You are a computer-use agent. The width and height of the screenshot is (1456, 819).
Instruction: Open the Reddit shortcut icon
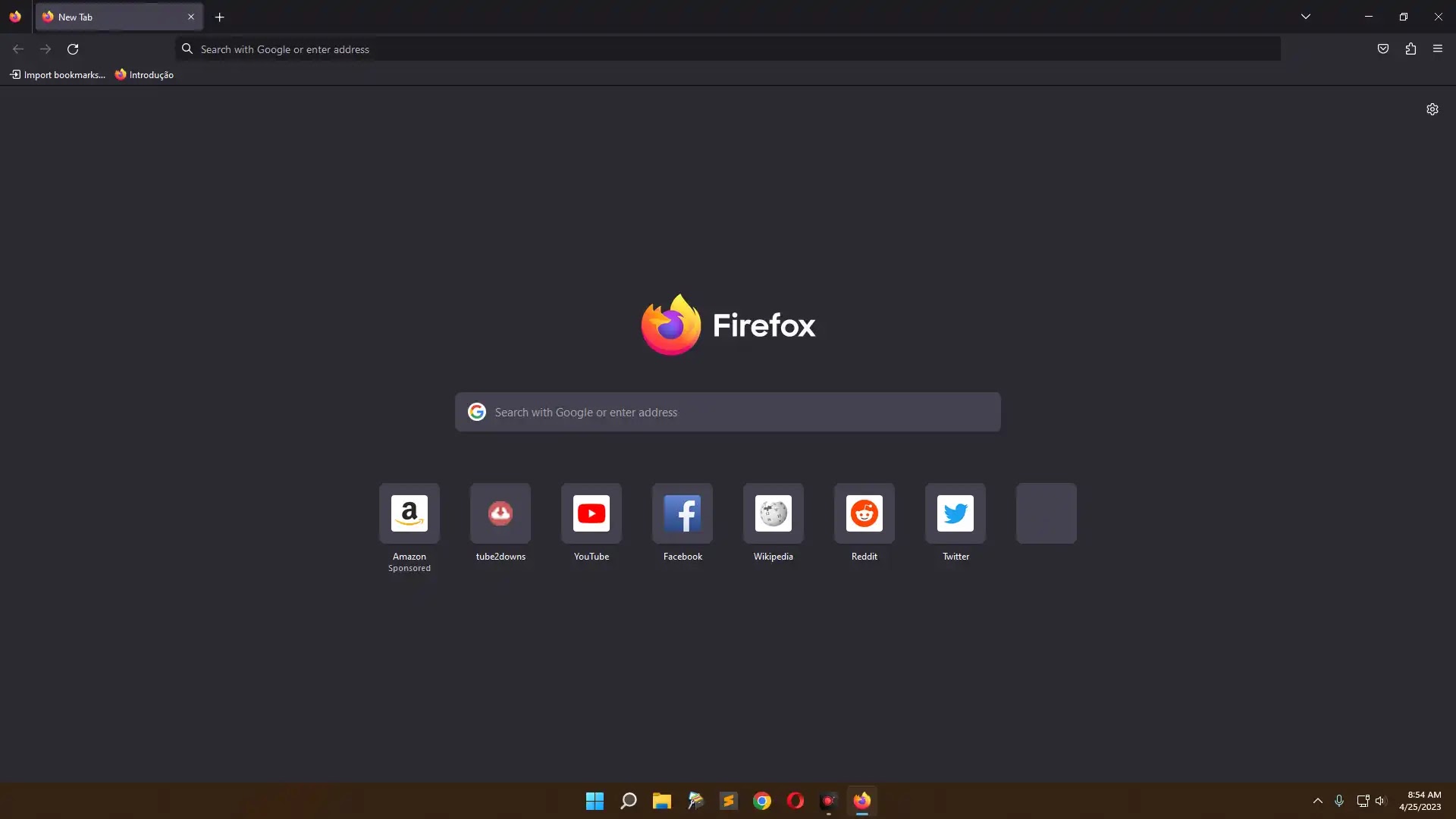coord(864,513)
